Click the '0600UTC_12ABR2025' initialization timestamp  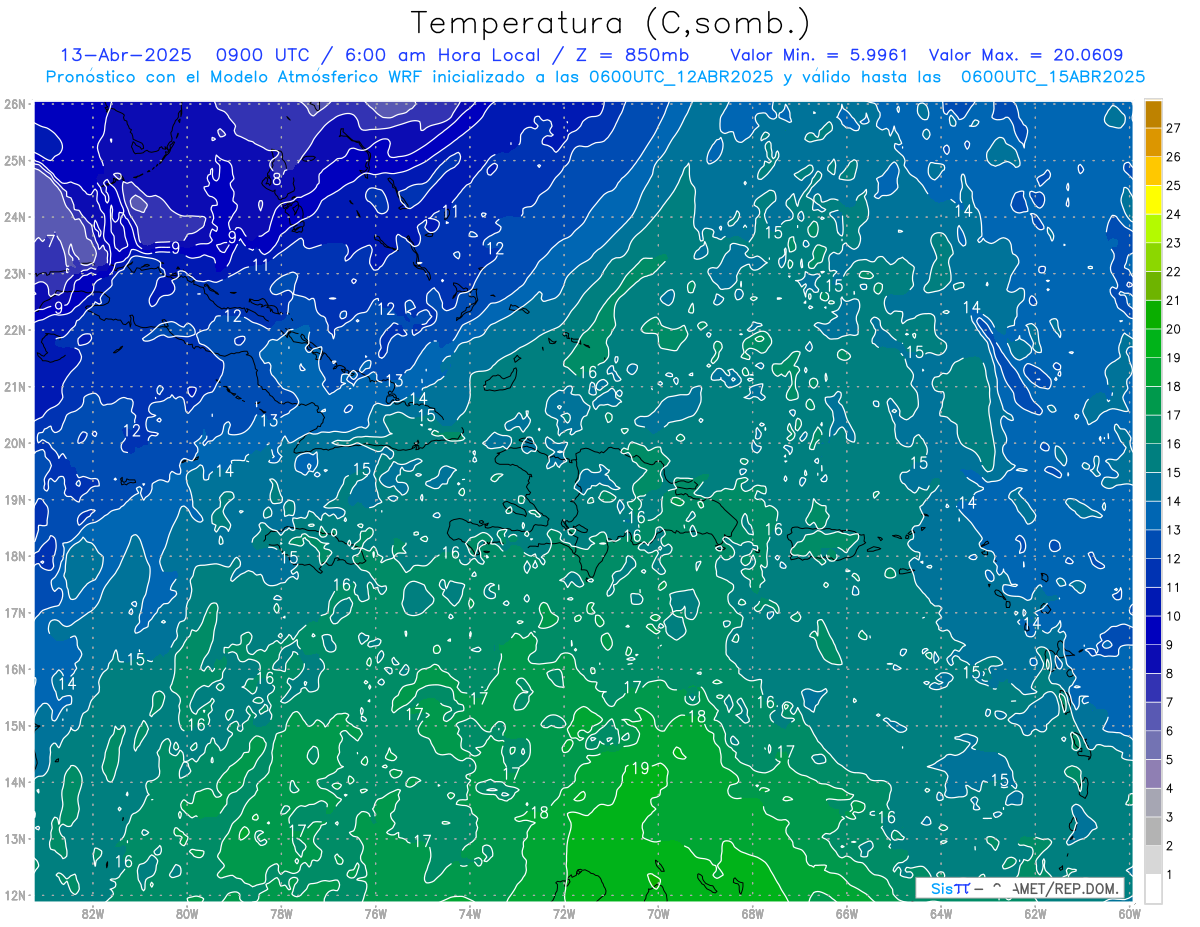pyautogui.click(x=681, y=76)
